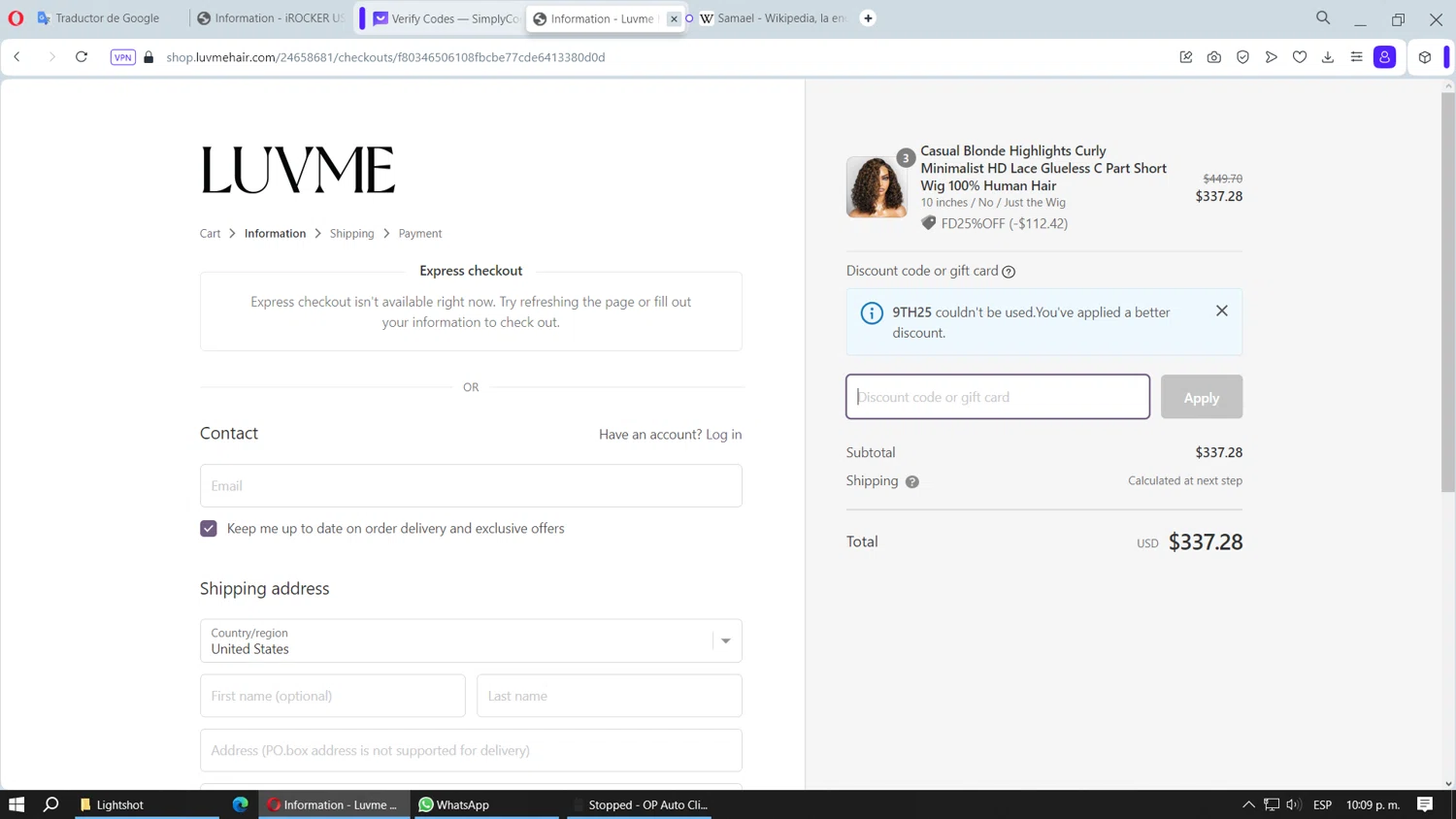Open the player arrow icon in the toolbar
This screenshot has width=1456, height=819.
tap(1271, 57)
